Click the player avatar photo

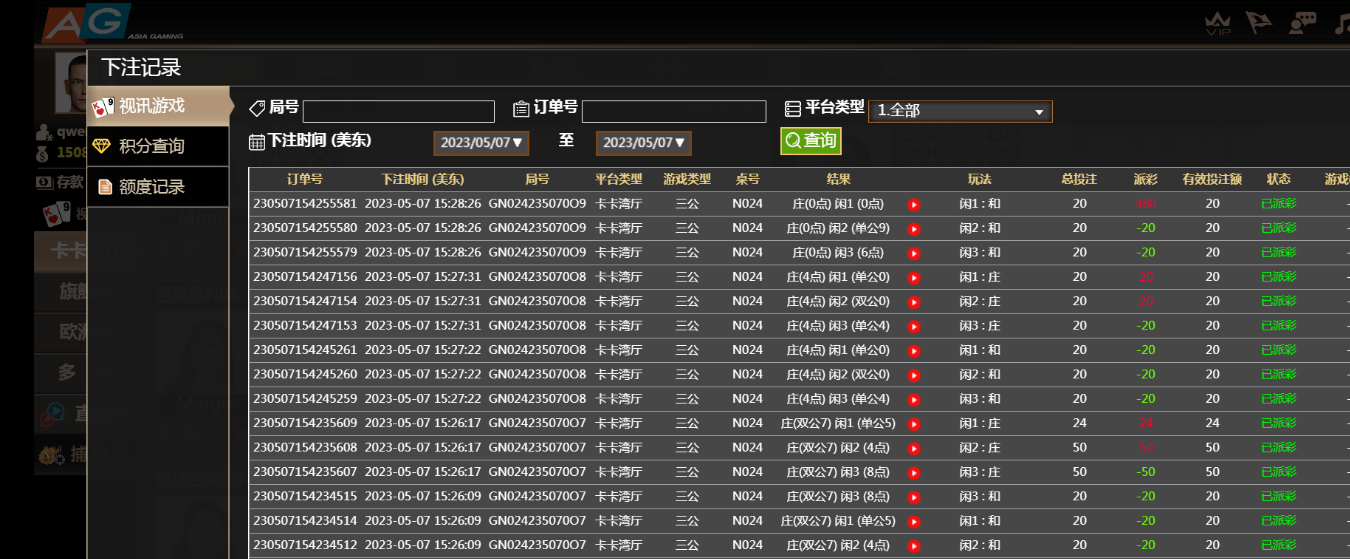click(70, 83)
